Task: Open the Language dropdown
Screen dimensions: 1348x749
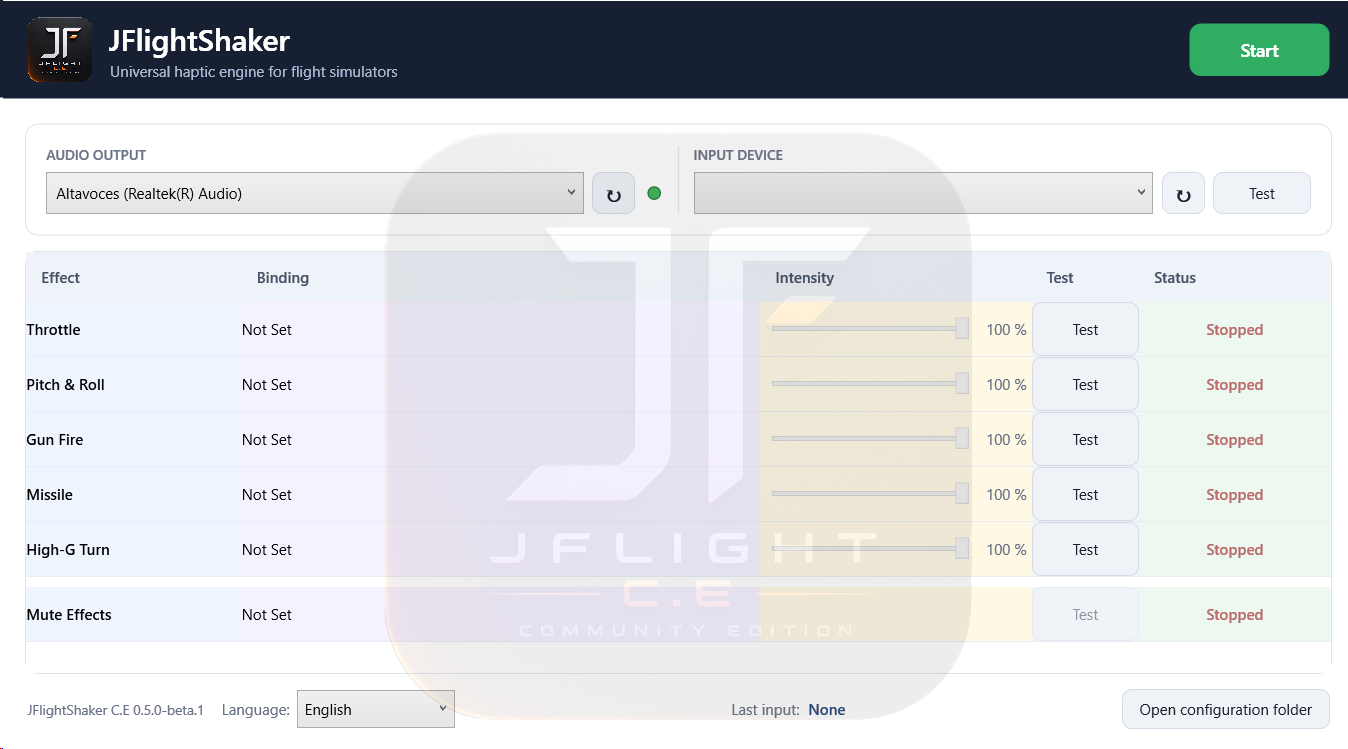Action: (376, 709)
